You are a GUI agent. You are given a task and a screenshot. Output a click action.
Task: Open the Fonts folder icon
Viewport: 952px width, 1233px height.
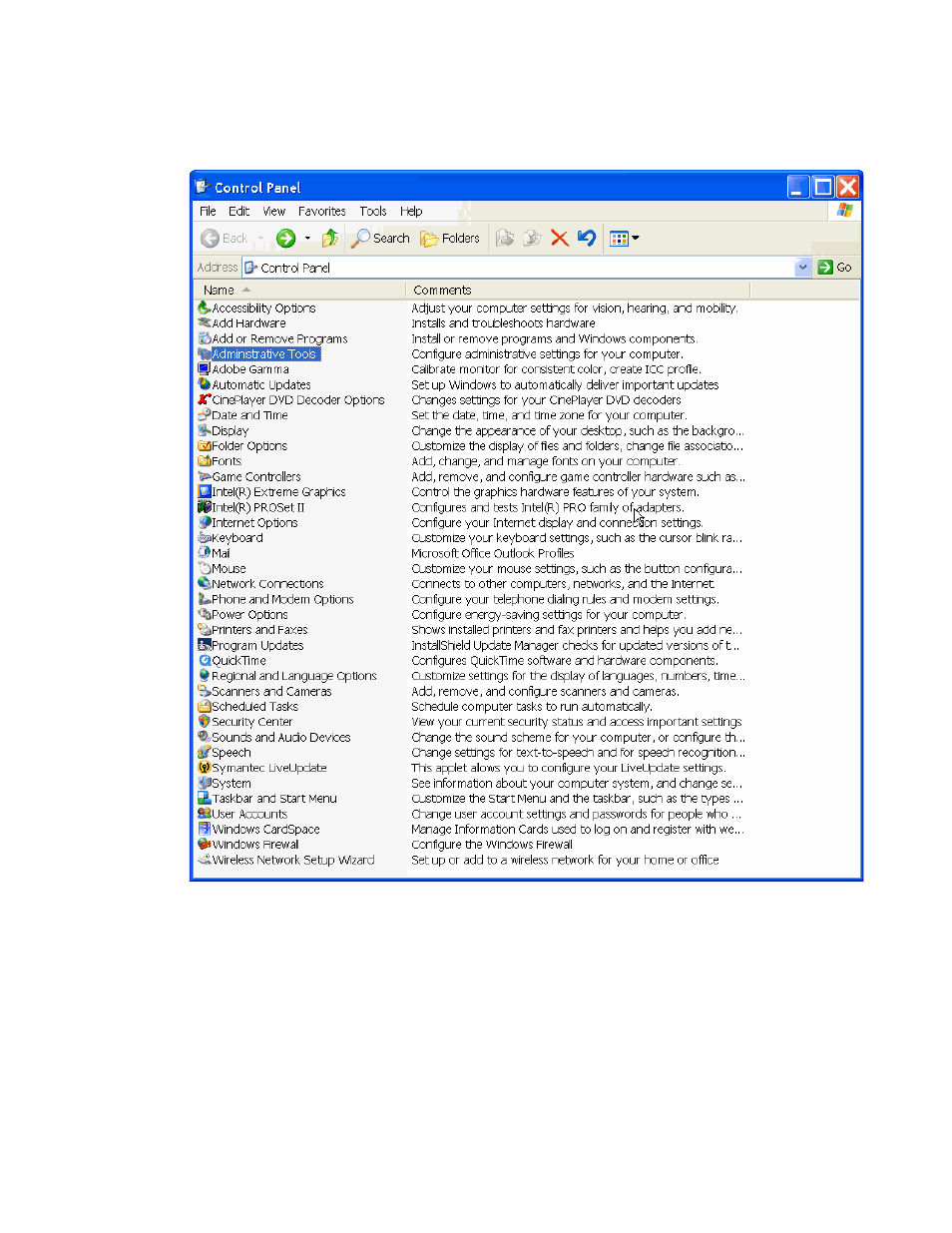coord(205,461)
